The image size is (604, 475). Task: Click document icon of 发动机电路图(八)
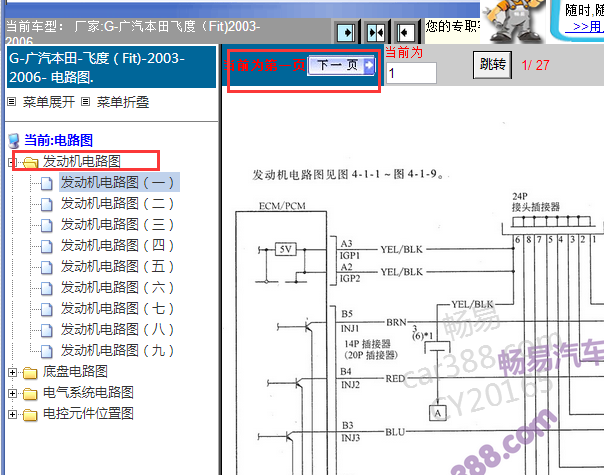47,331
